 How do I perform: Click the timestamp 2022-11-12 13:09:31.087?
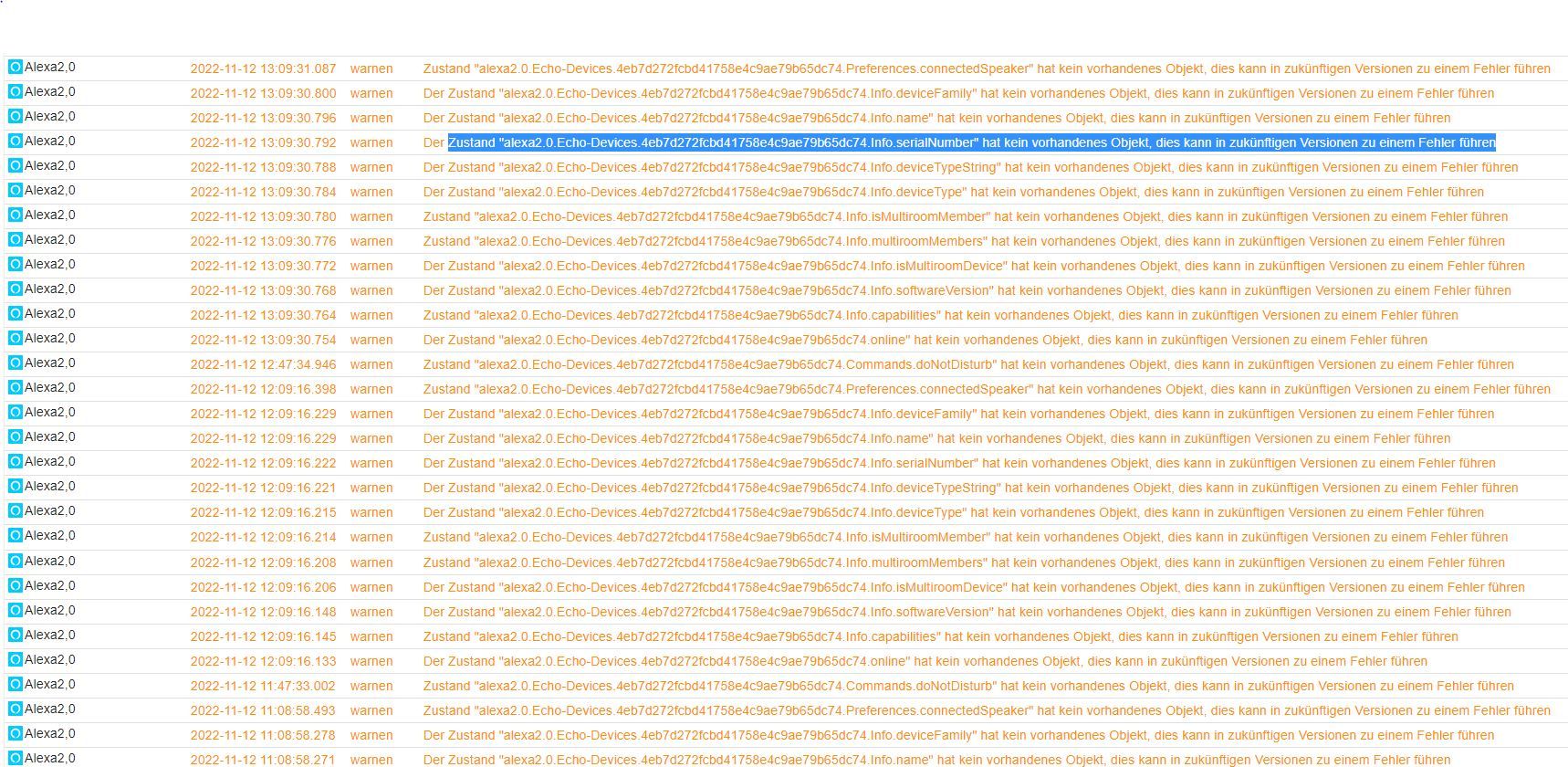point(263,68)
